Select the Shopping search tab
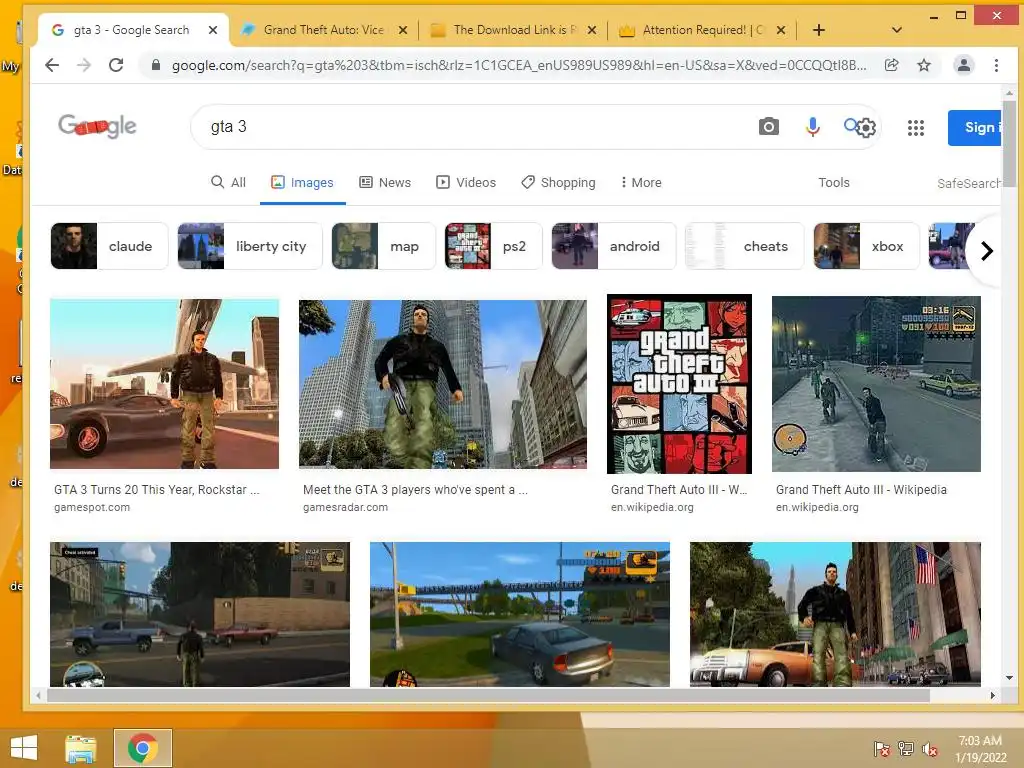This screenshot has width=1024, height=768. pyautogui.click(x=559, y=182)
